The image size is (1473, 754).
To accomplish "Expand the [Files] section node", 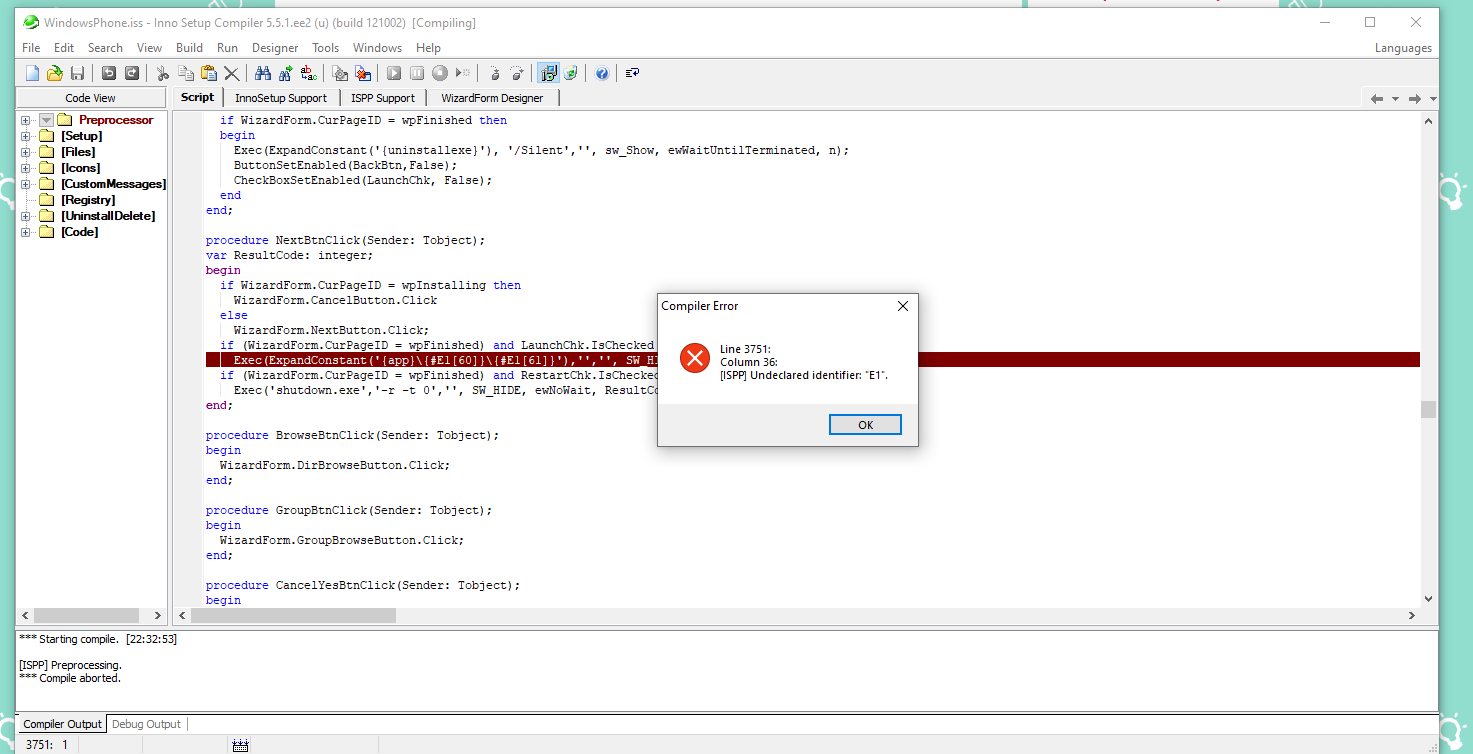I will click(x=26, y=152).
